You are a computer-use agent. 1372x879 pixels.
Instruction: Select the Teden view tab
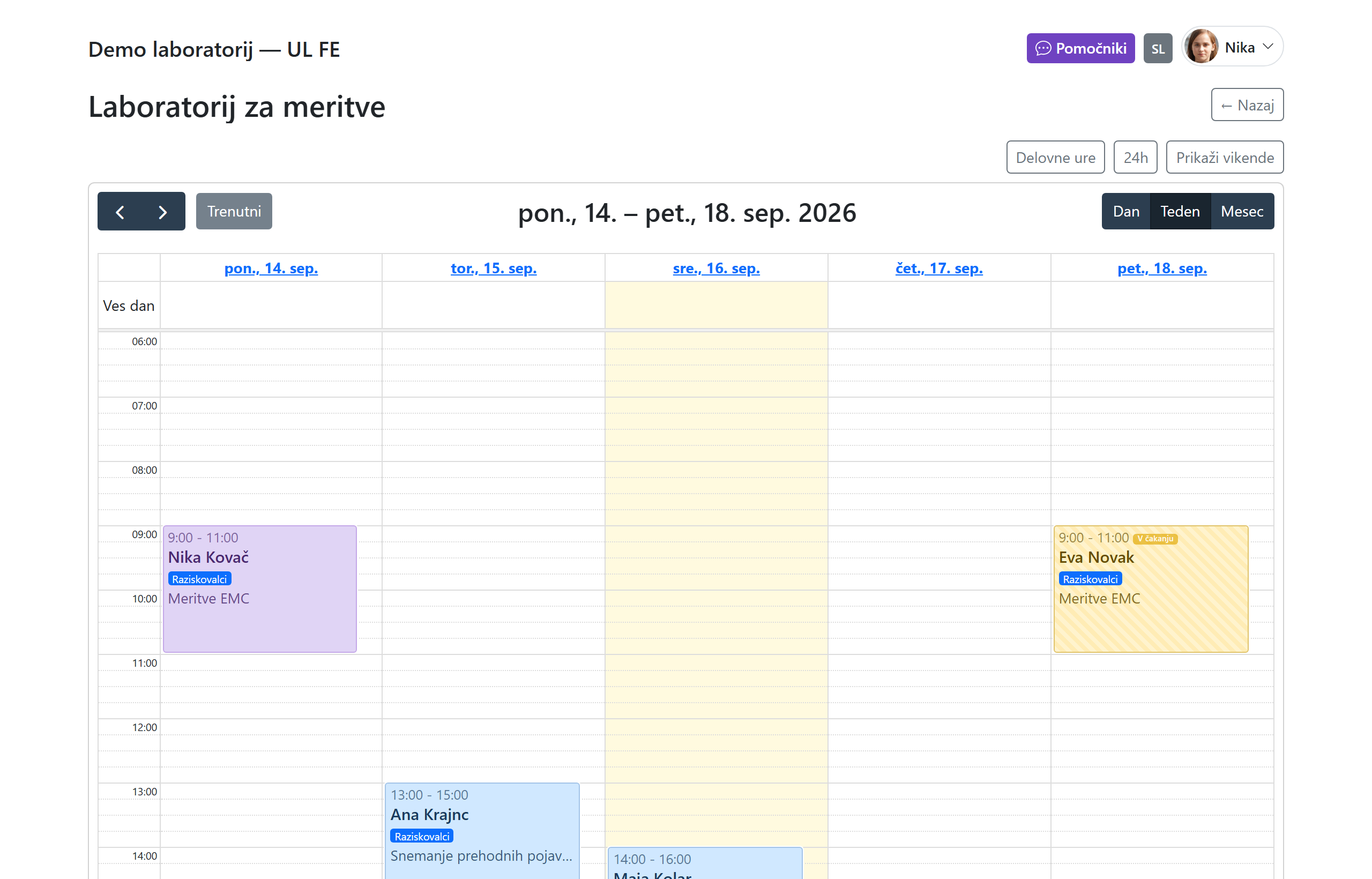1180,212
